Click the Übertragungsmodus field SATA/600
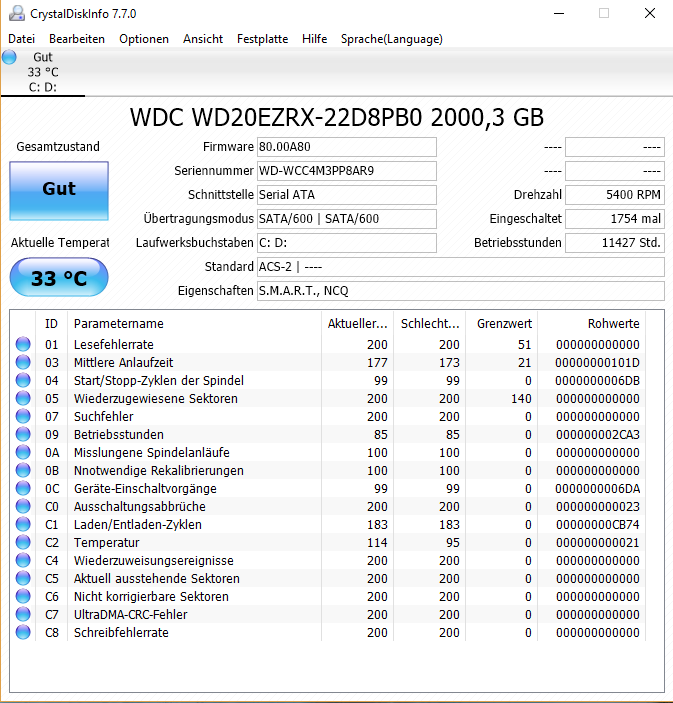Viewport: 673px width, 703px height. tap(347, 219)
